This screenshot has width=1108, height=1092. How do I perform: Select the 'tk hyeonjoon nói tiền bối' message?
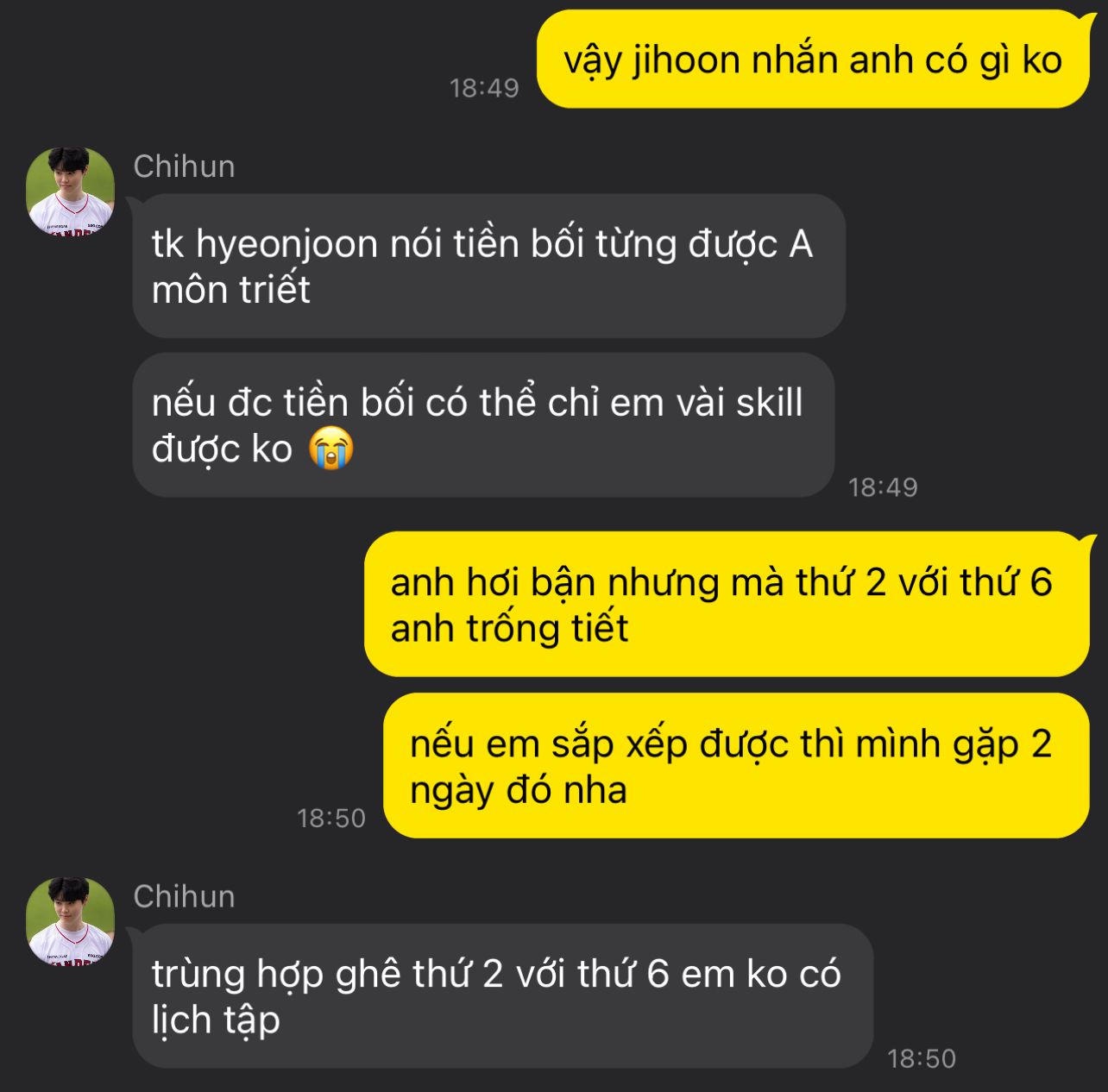click(x=488, y=266)
